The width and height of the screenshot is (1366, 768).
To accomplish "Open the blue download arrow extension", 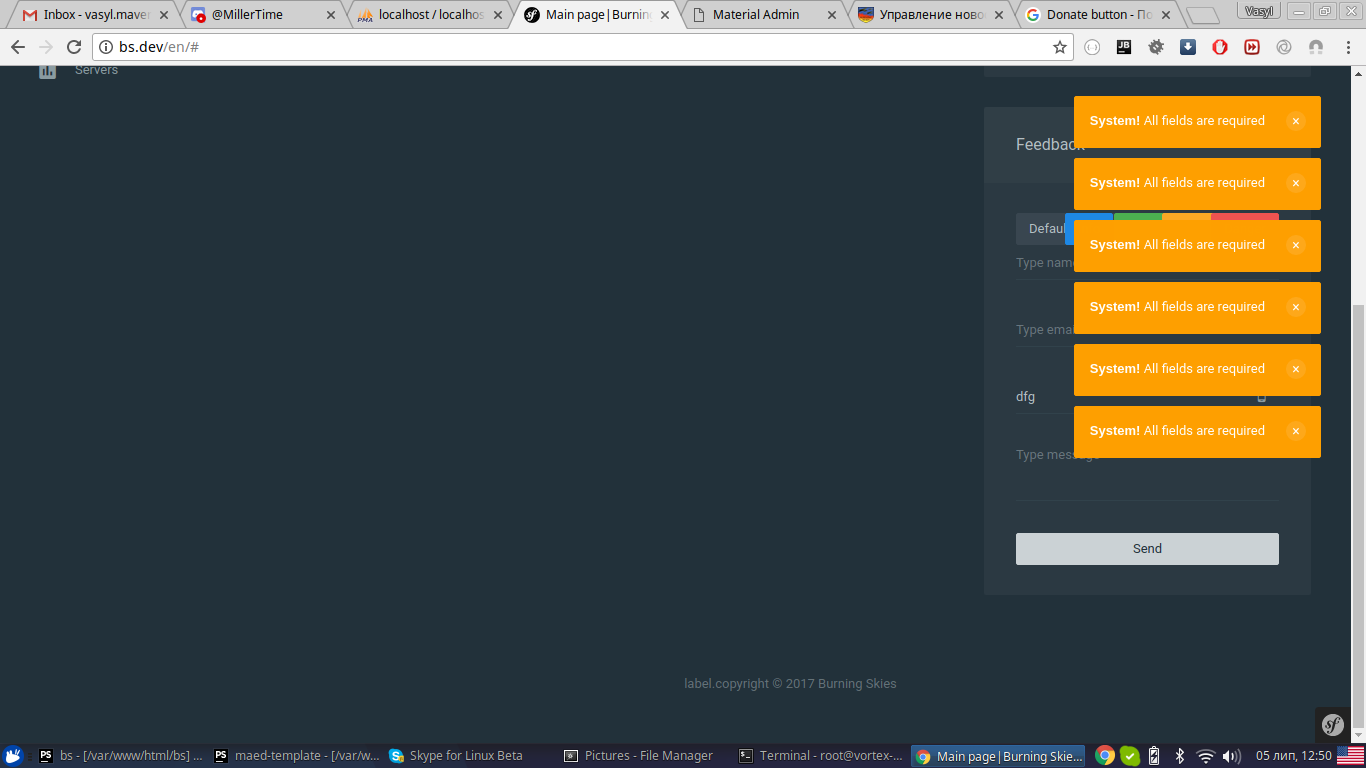I will pos(1188,47).
